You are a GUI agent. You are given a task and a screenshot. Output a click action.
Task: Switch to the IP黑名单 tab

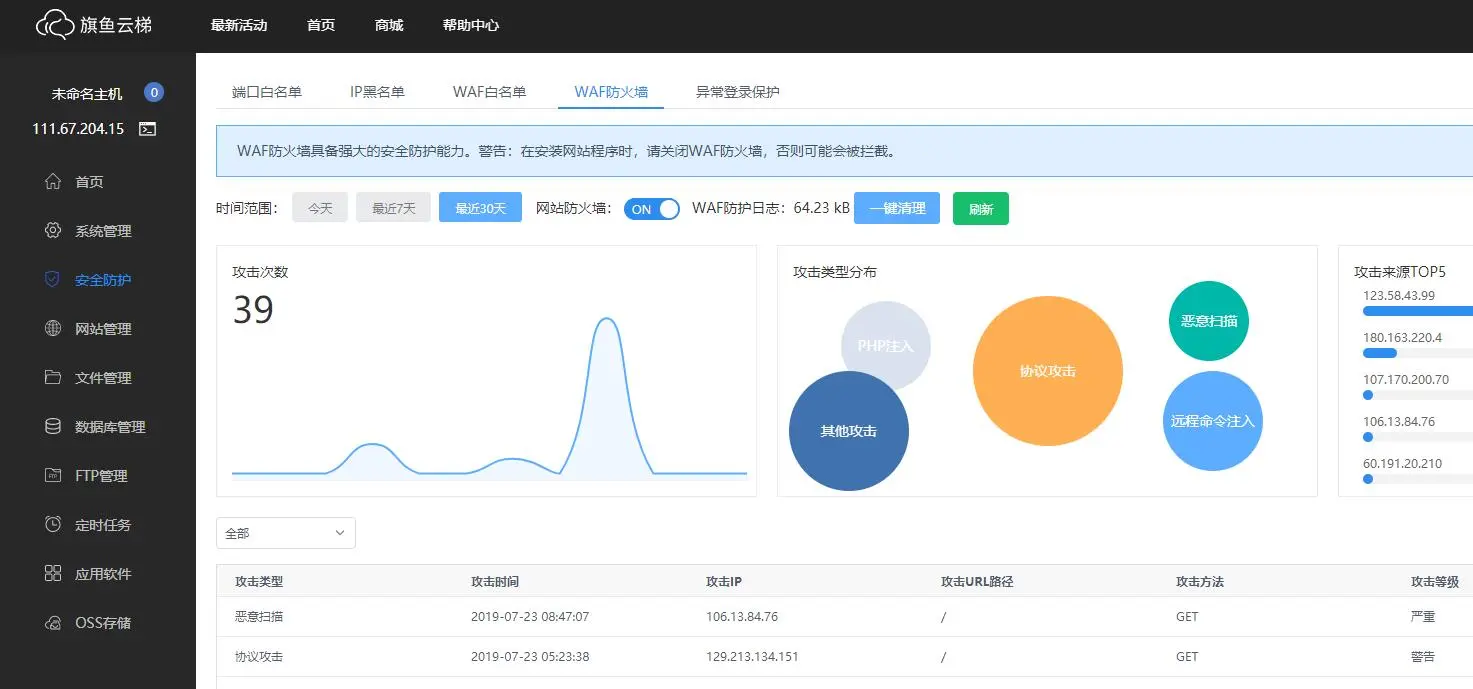(377, 92)
